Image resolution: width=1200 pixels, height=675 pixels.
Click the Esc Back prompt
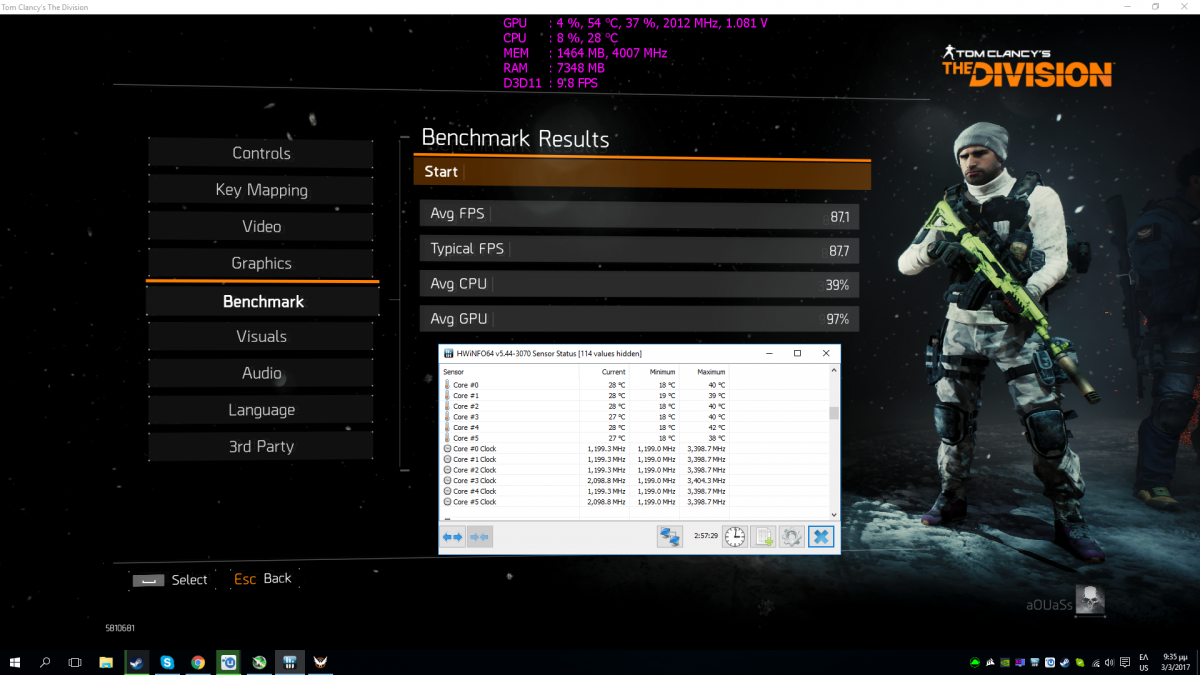263,578
